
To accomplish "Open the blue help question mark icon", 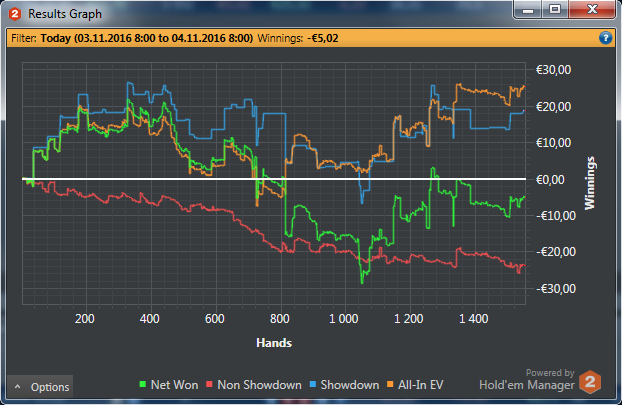I will tap(605, 38).
